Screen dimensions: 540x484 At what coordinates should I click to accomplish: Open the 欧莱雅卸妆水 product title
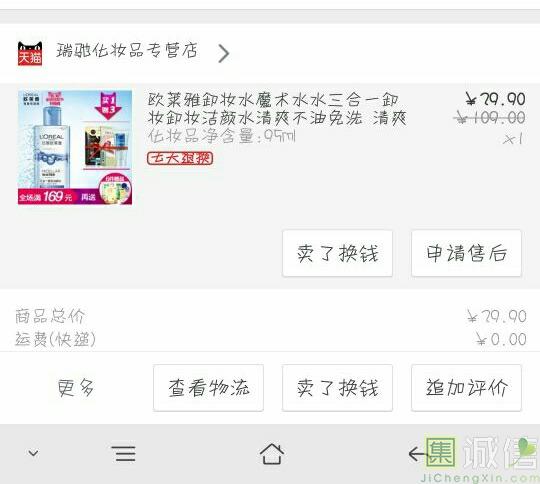pyautogui.click(x=277, y=109)
